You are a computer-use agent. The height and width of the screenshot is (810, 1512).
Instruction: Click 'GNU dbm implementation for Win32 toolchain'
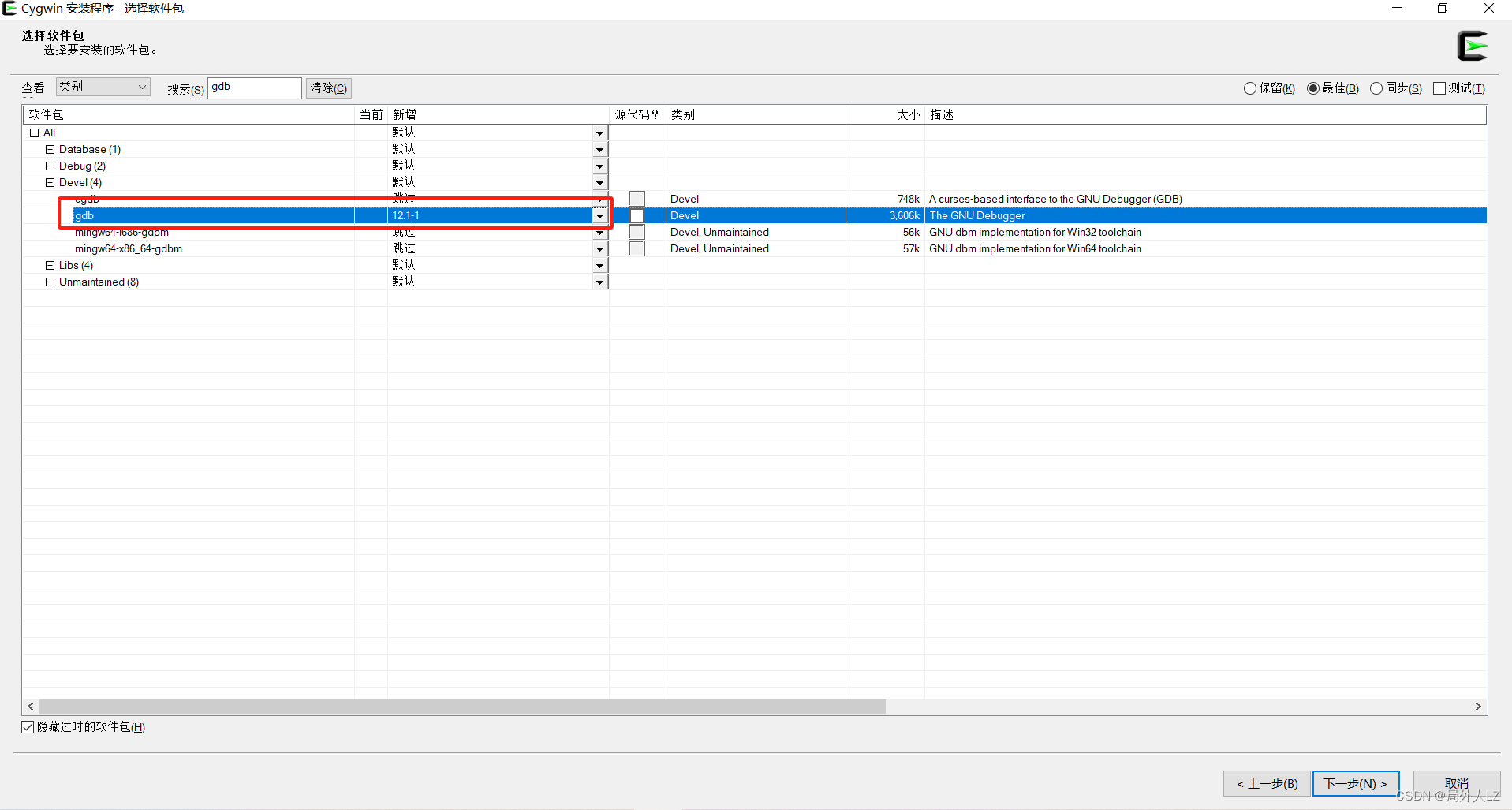1035,232
